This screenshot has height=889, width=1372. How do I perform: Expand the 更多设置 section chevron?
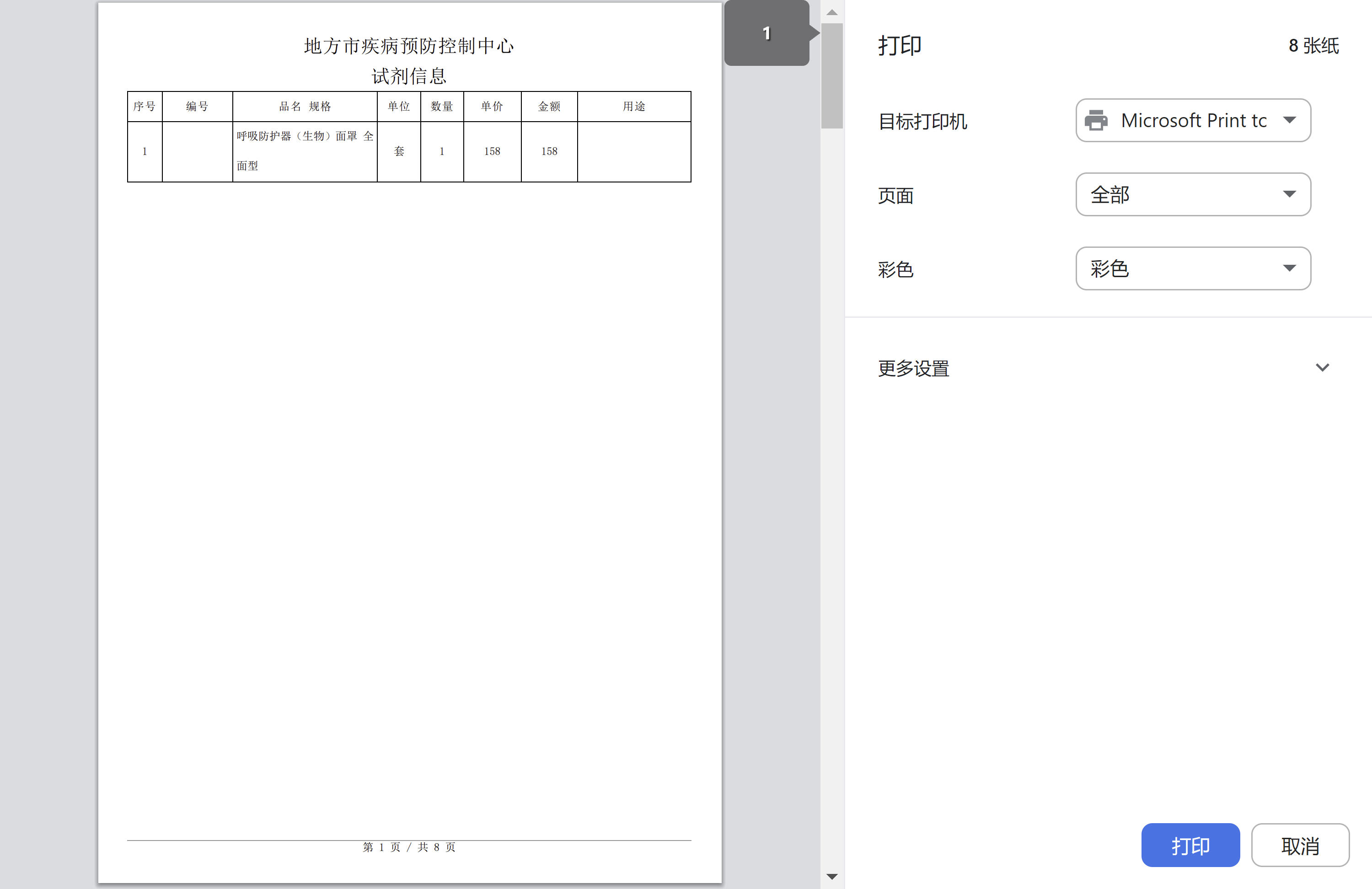1323,367
